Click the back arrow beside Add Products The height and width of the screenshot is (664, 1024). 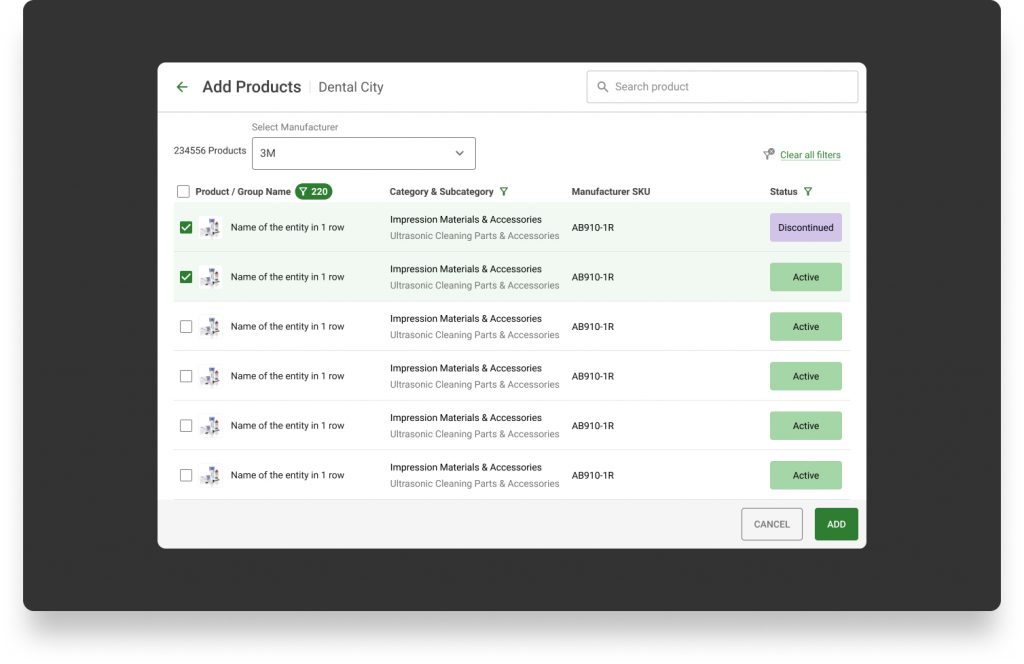tap(182, 87)
